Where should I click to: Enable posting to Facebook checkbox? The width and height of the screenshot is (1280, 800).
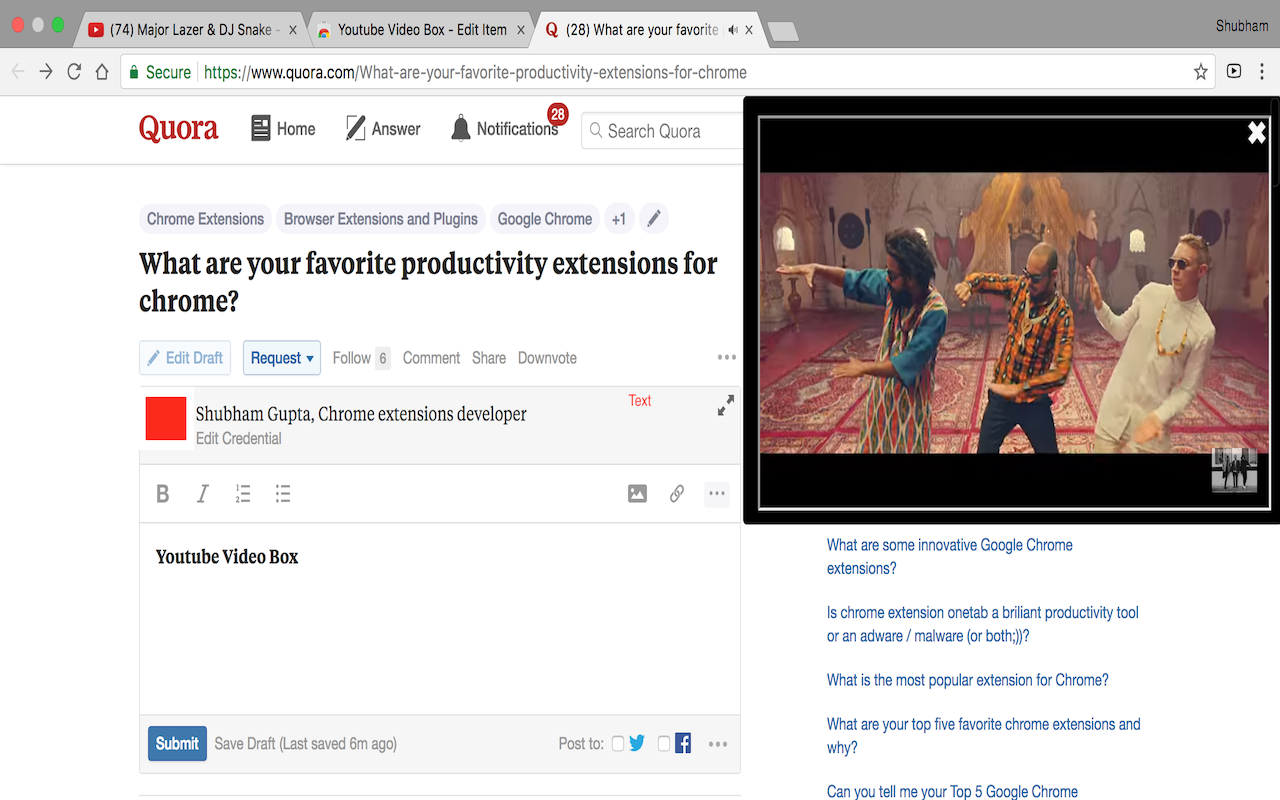tap(664, 744)
